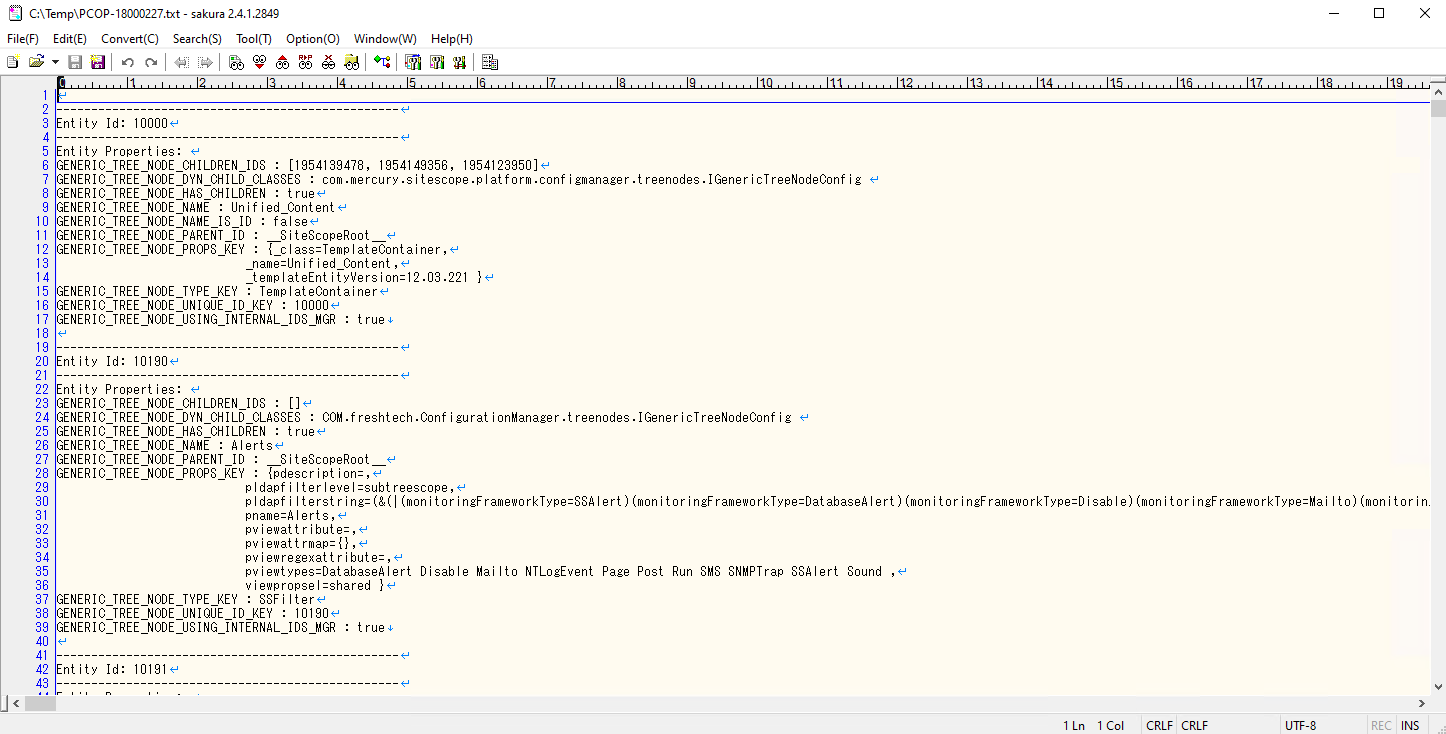Clear search marks with red X binoculars icon
Image resolution: width=1446 pixels, height=734 pixels.
point(328,62)
